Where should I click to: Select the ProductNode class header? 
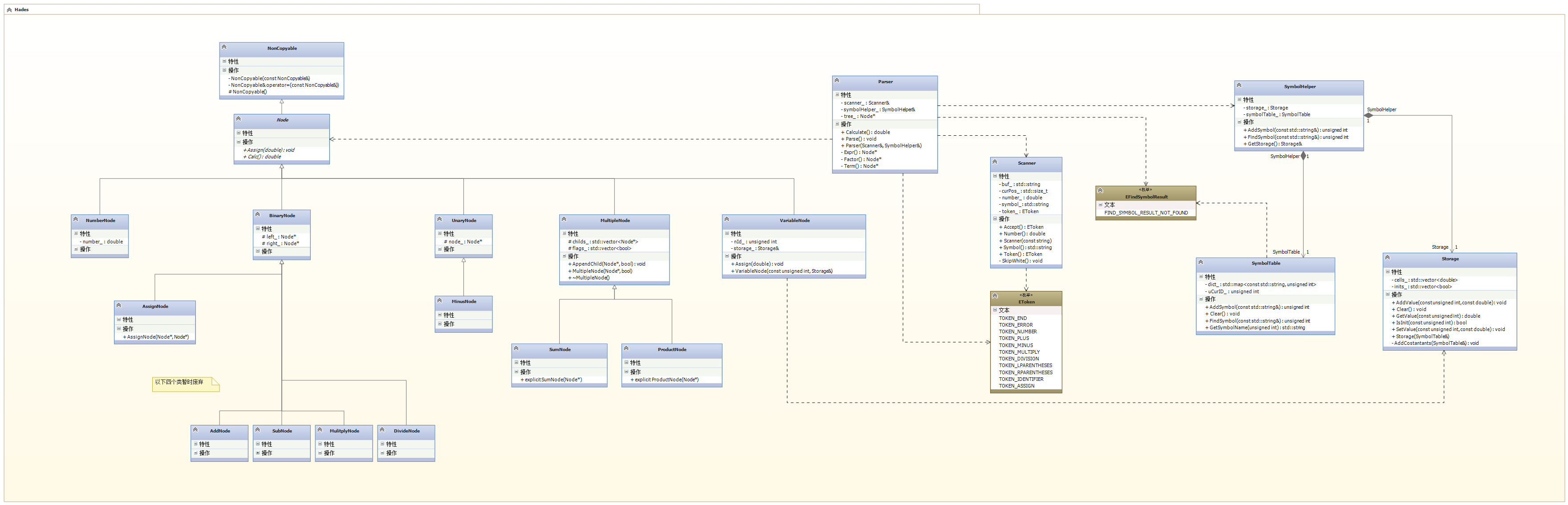(672, 350)
